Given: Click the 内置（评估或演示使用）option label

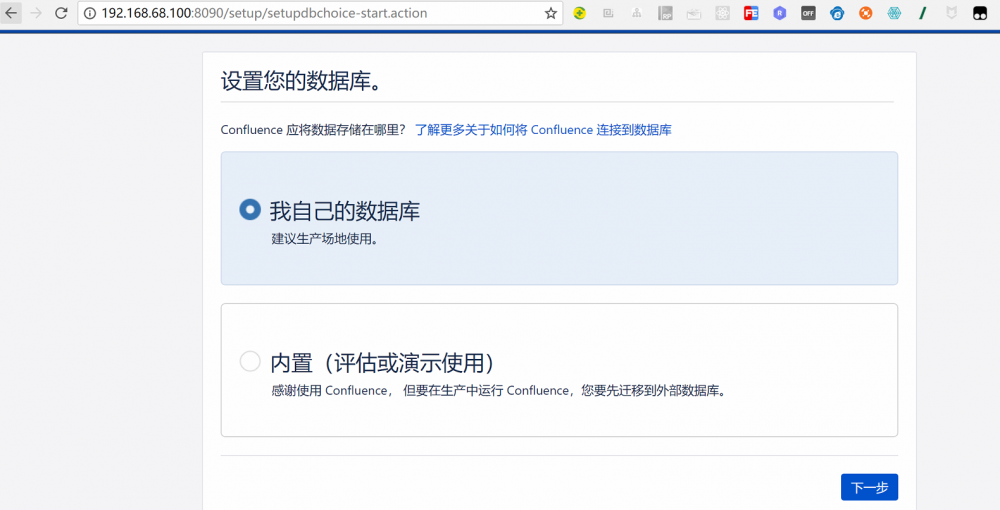Looking at the screenshot, I should point(383,363).
